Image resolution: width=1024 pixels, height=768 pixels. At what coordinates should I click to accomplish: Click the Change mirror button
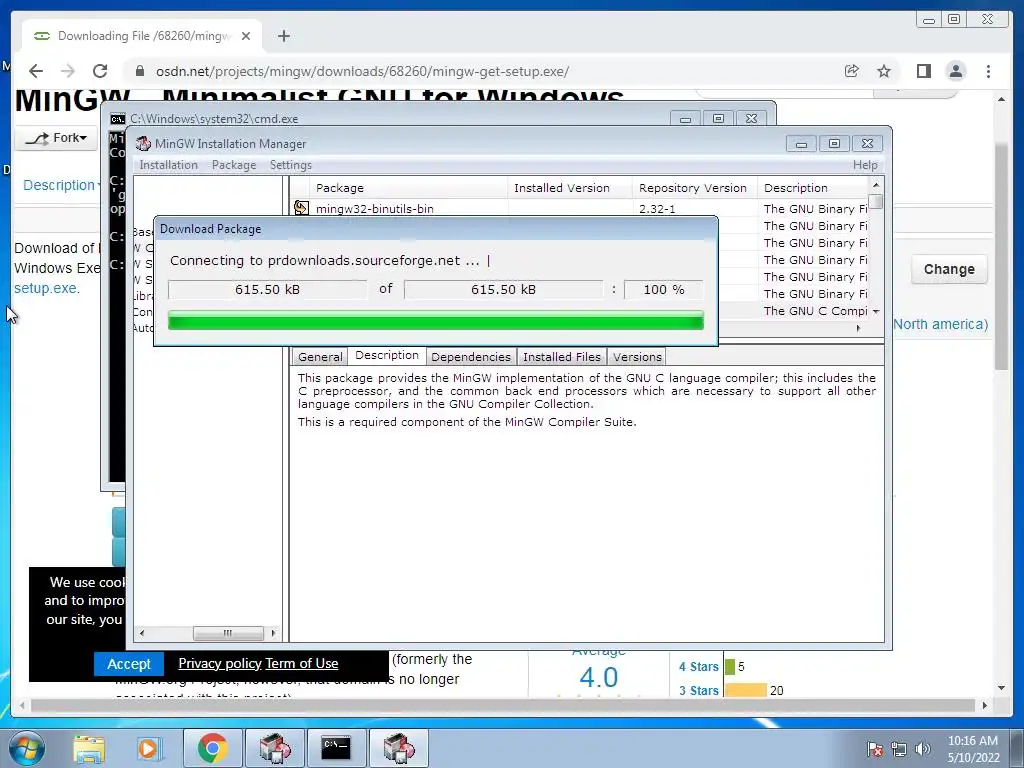(x=949, y=269)
